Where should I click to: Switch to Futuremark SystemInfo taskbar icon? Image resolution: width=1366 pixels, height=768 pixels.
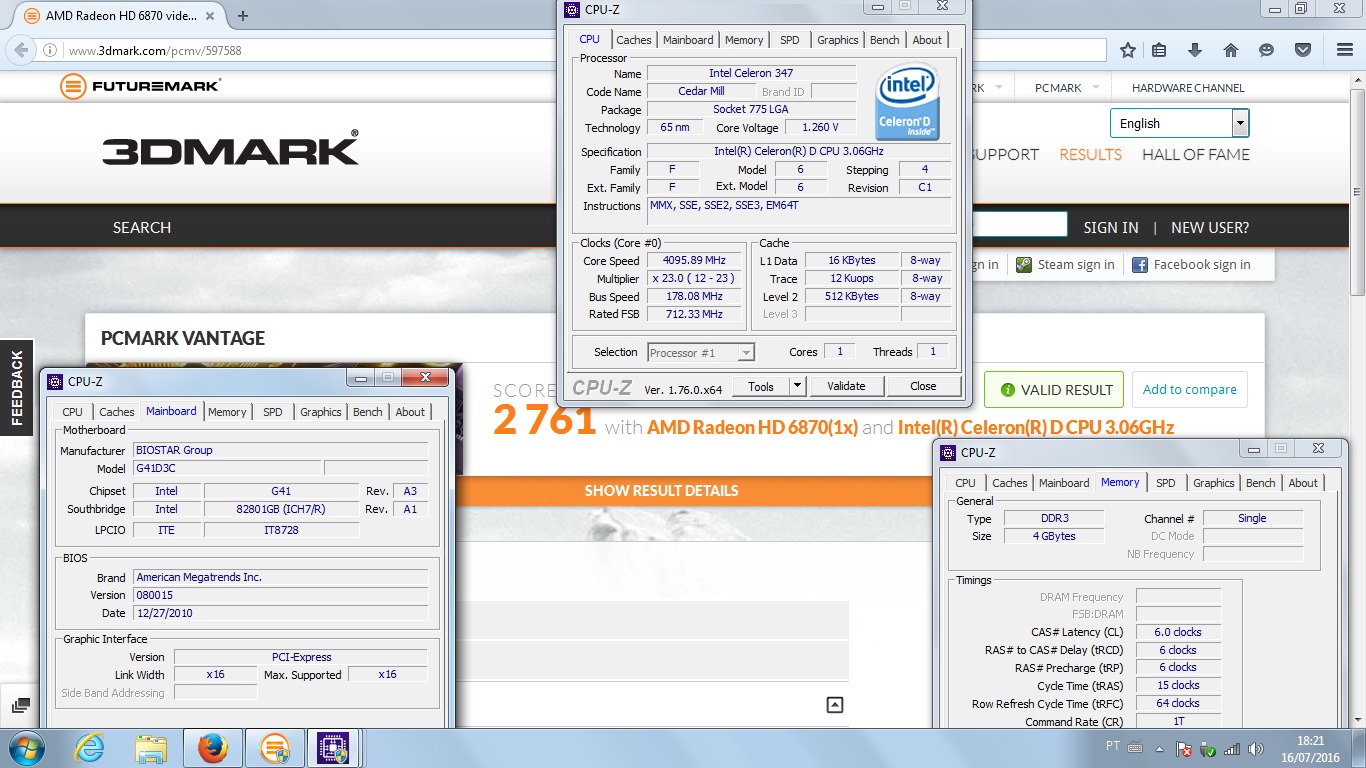click(x=274, y=748)
